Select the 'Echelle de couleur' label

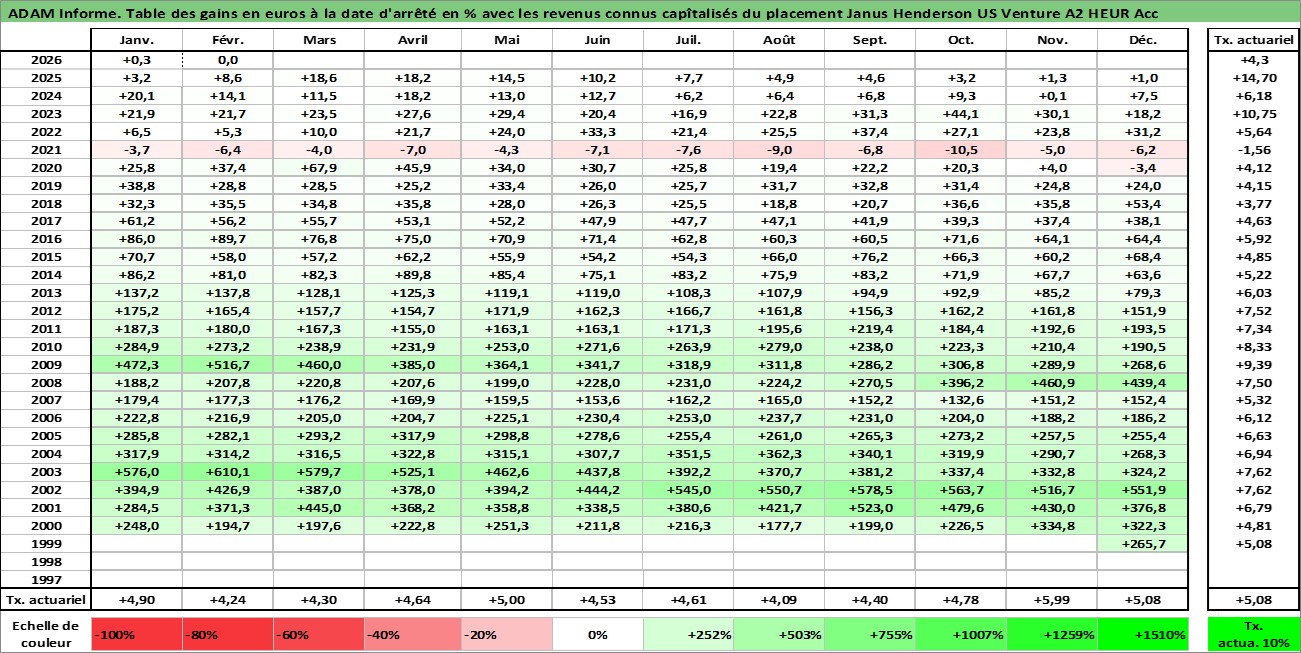(46, 634)
